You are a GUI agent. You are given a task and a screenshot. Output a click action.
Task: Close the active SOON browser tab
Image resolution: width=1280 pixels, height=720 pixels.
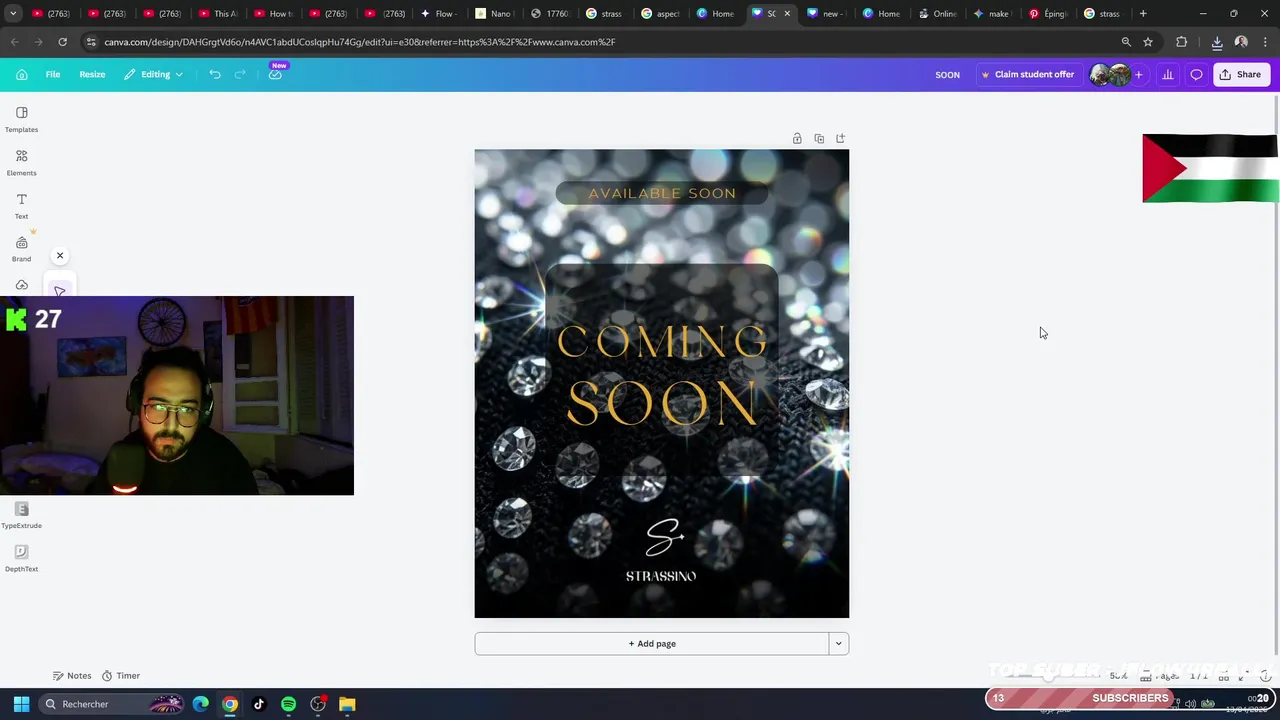click(x=787, y=14)
